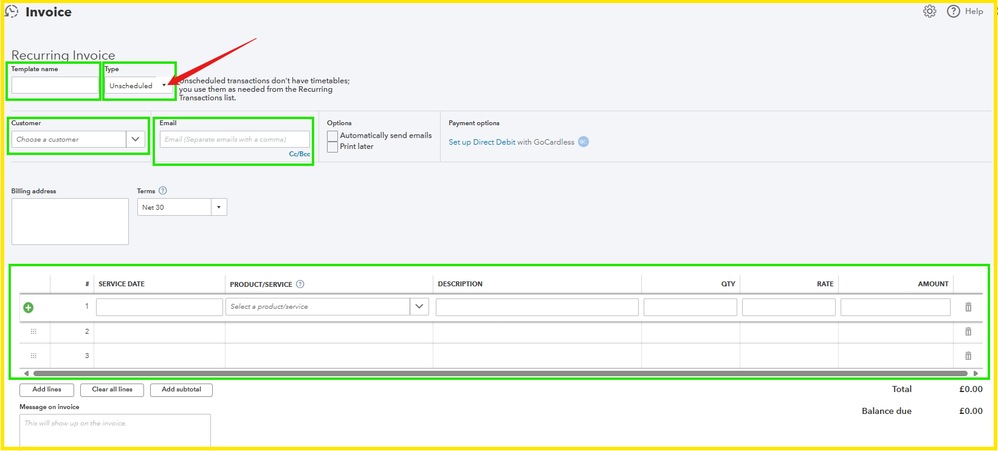Click the SERVICE DATE column header
This screenshot has height=451, width=998.
click(122, 284)
